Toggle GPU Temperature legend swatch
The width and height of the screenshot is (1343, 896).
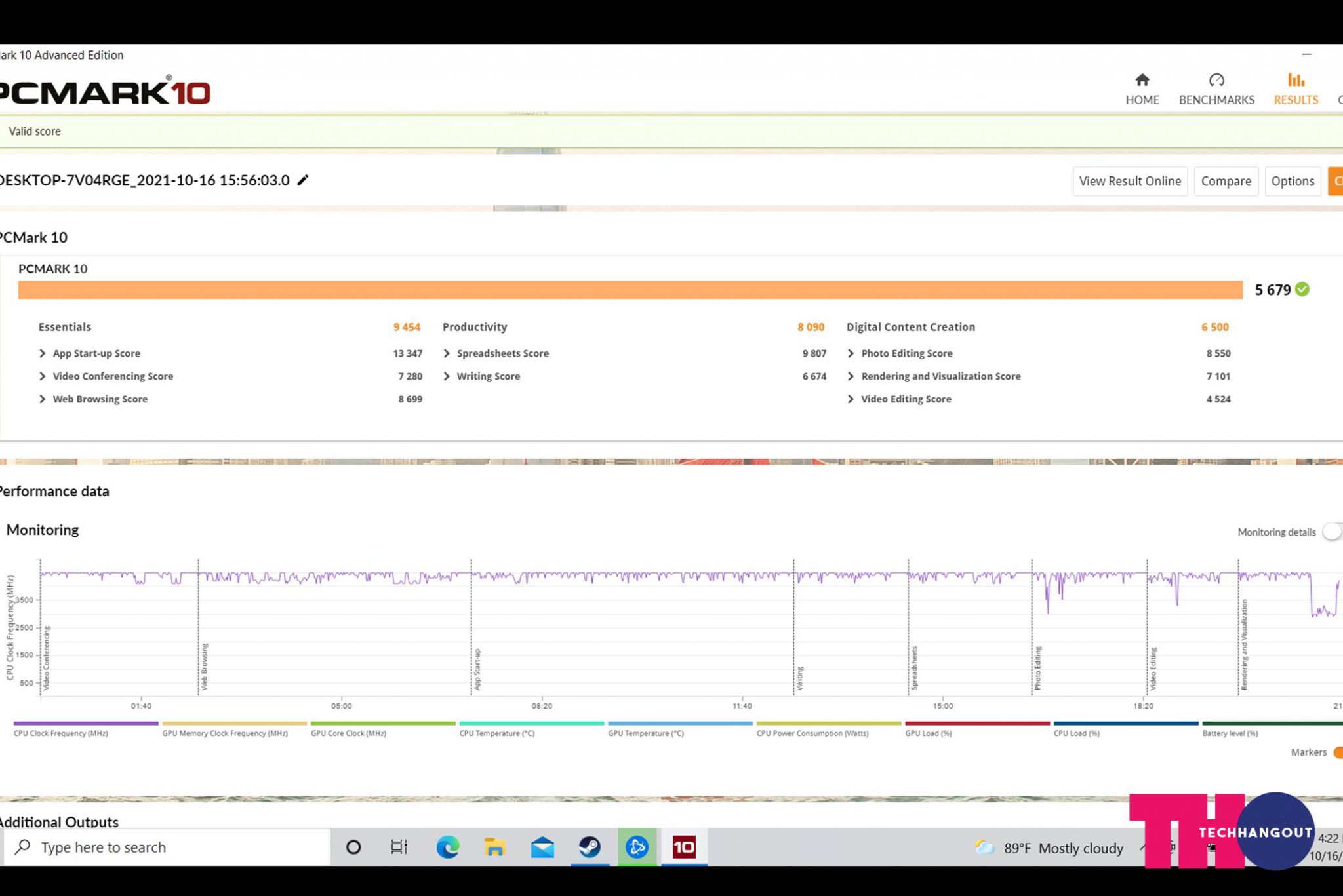pyautogui.click(x=680, y=724)
